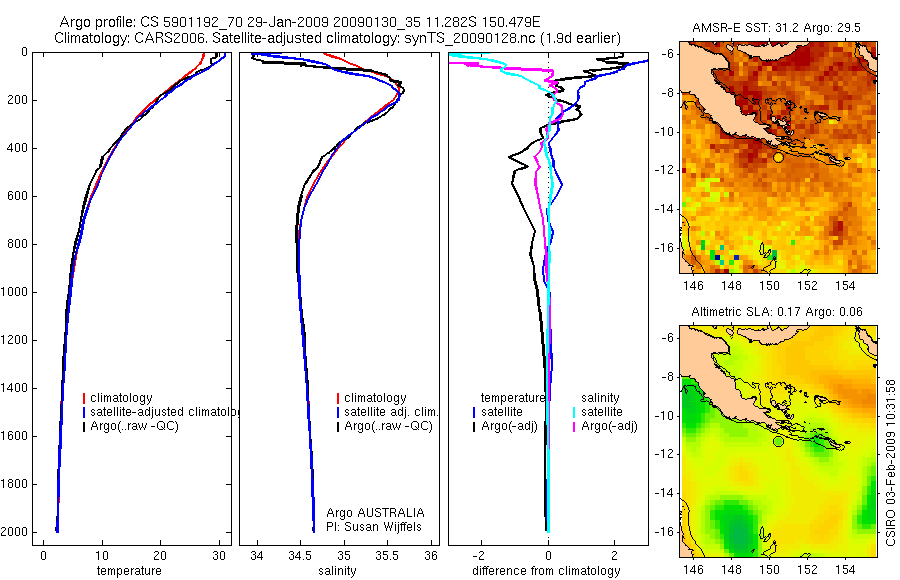This screenshot has width=900, height=580.
Task: Click the 'temperature' x-axis label
Action: point(129,571)
